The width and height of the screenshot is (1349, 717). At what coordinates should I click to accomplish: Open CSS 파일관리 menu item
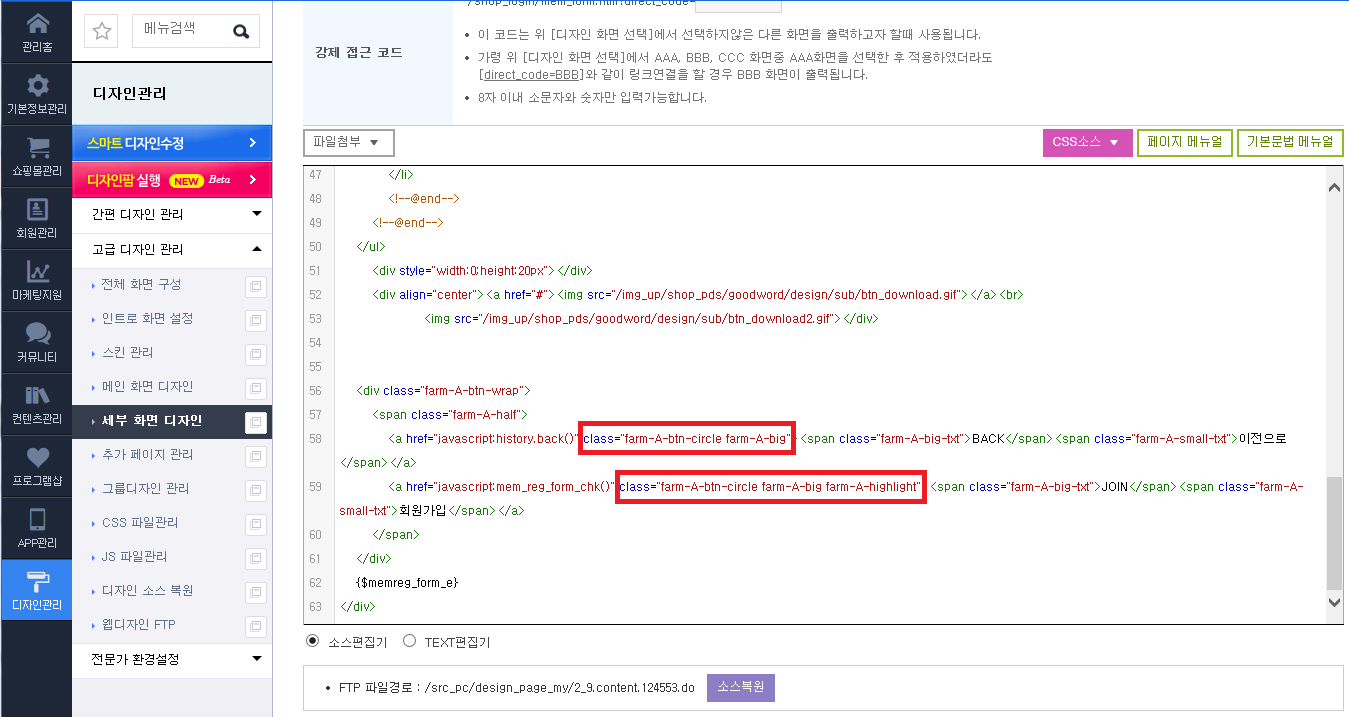pos(140,522)
